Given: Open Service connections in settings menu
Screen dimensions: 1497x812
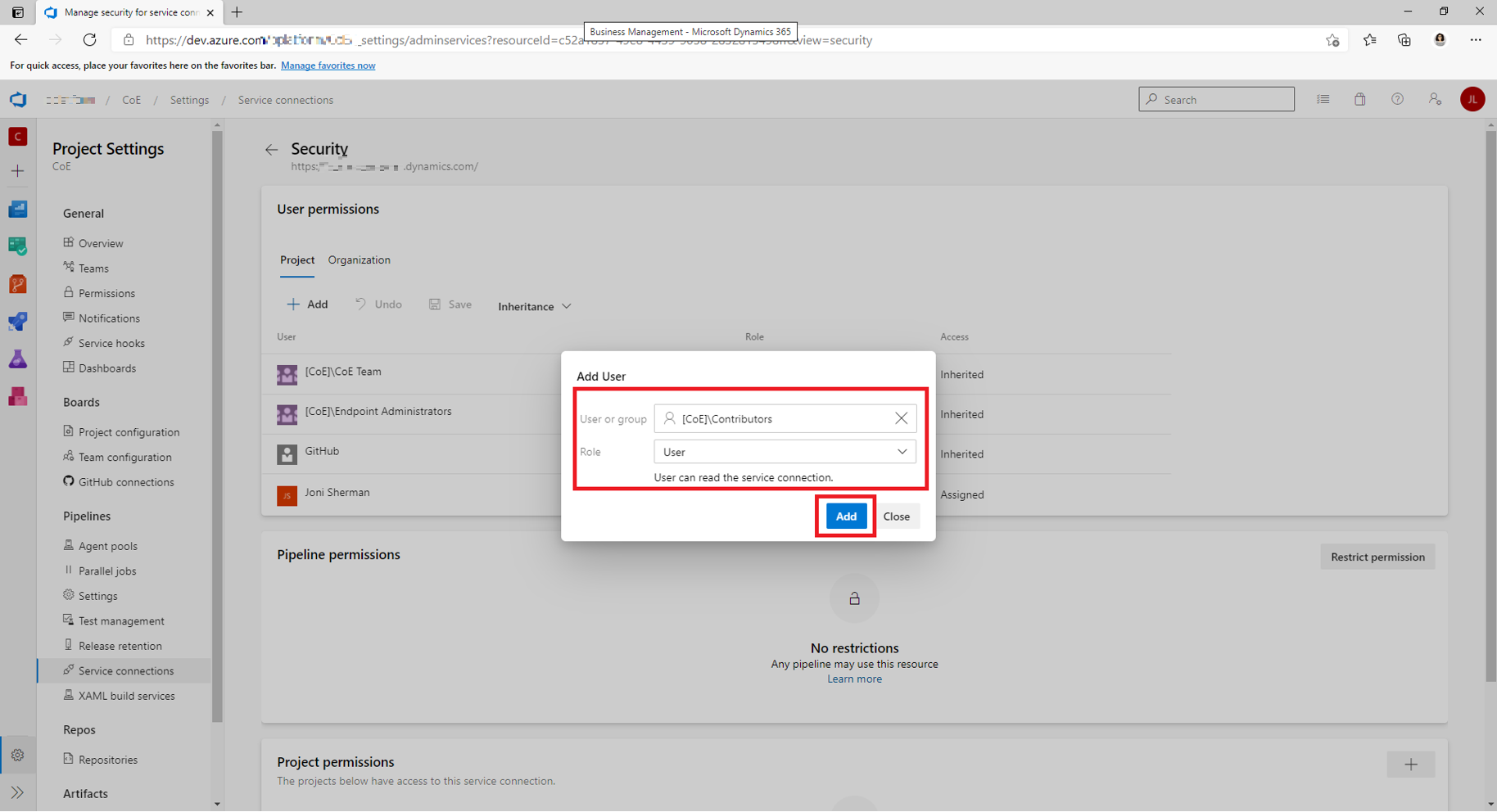Looking at the screenshot, I should (x=124, y=670).
